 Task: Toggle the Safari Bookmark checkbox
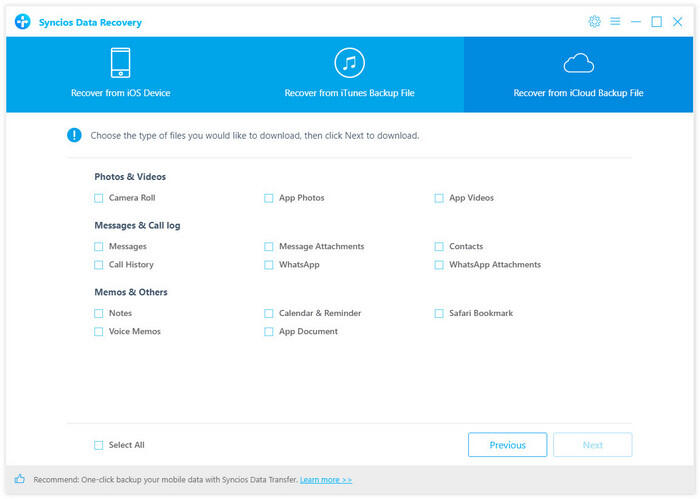tap(439, 313)
